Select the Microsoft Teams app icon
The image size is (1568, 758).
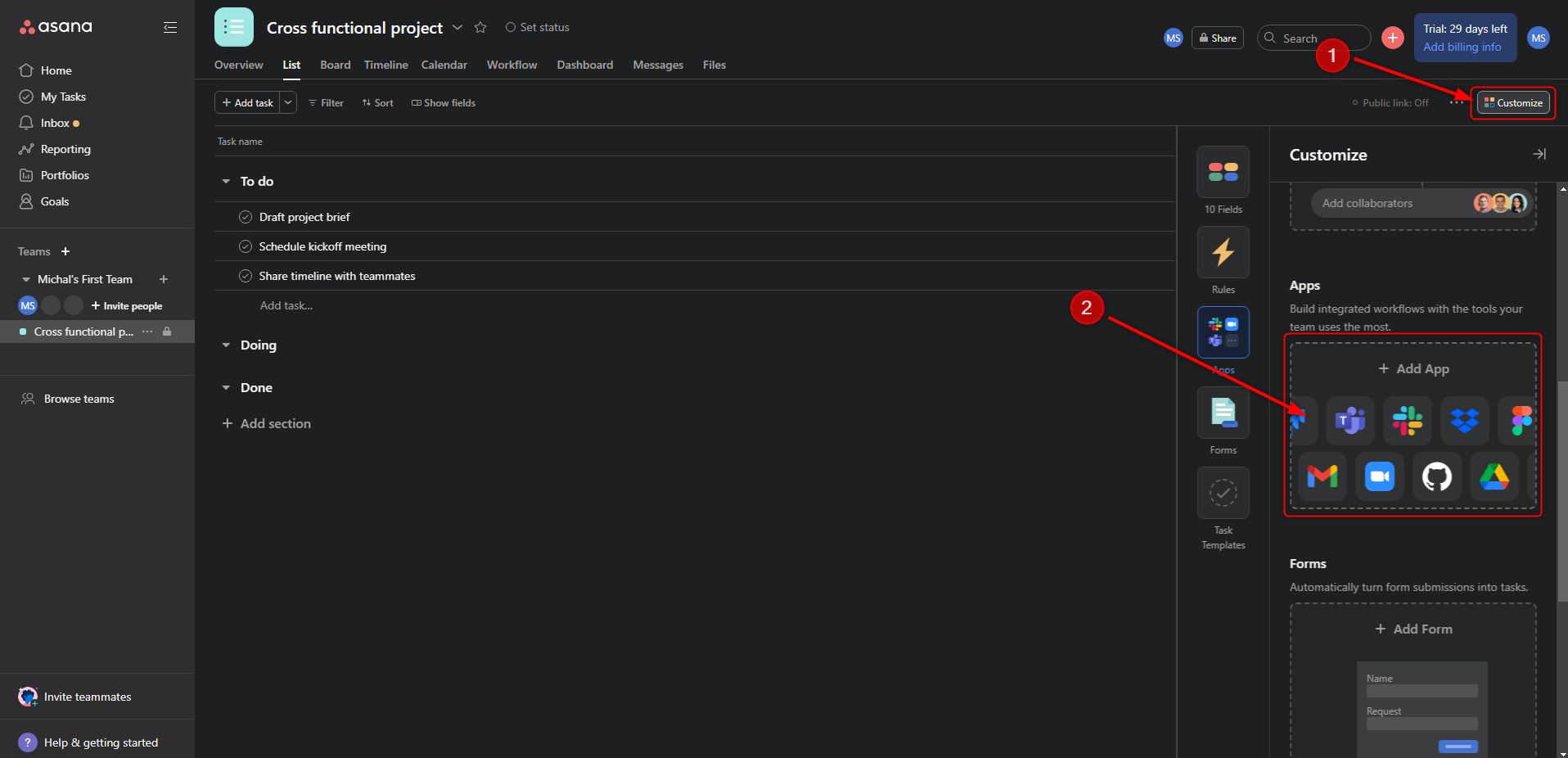point(1350,421)
